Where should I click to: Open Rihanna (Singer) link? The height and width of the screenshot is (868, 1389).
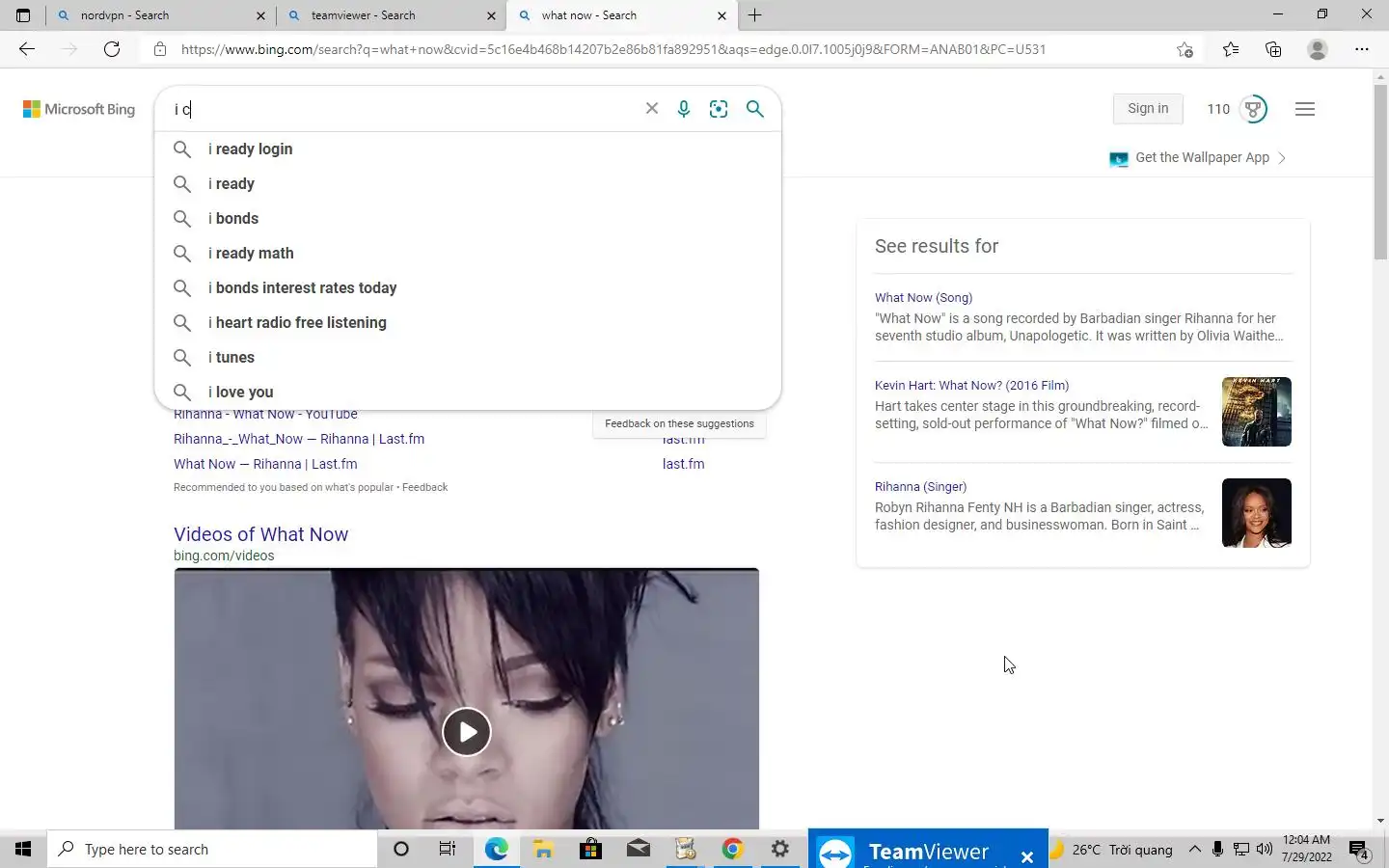click(x=920, y=486)
